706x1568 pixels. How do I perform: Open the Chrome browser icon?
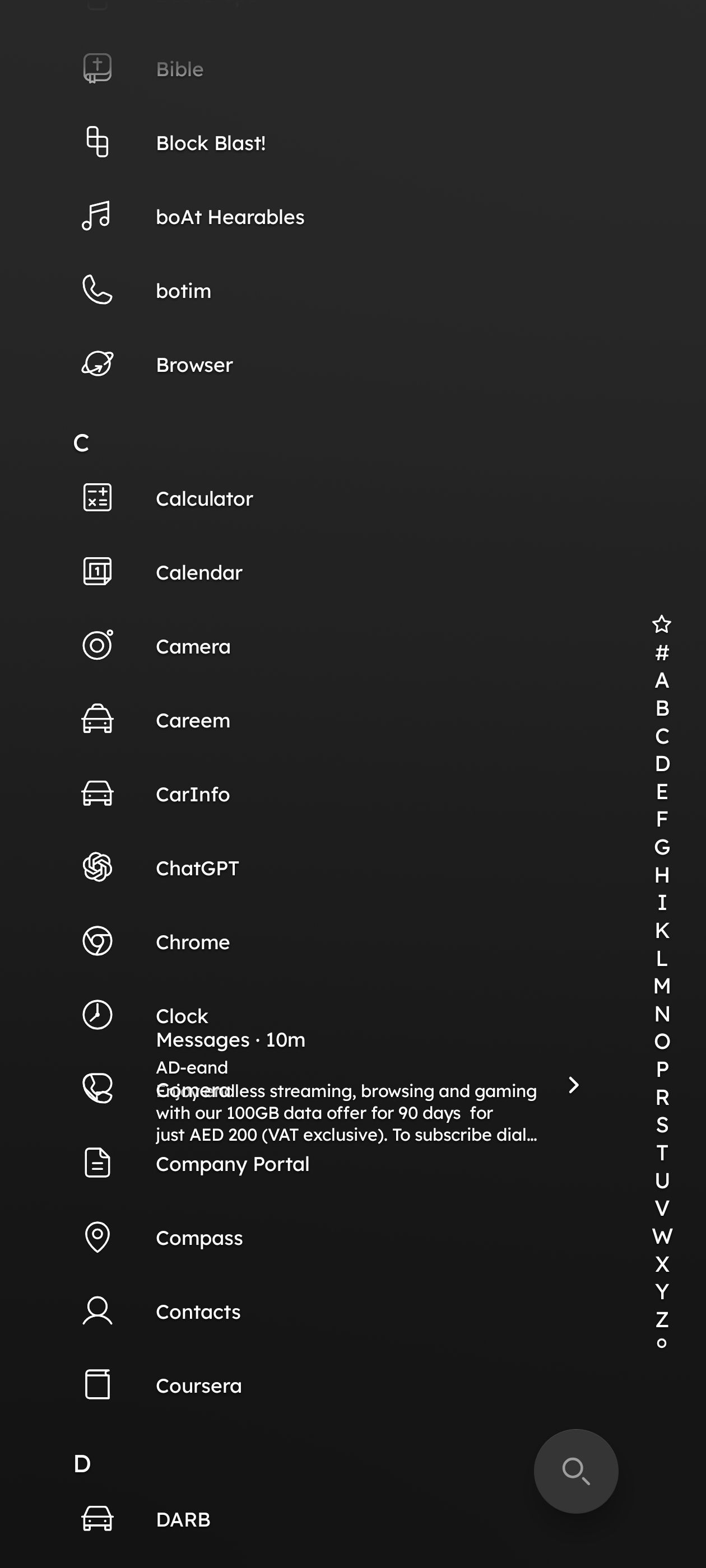point(97,942)
